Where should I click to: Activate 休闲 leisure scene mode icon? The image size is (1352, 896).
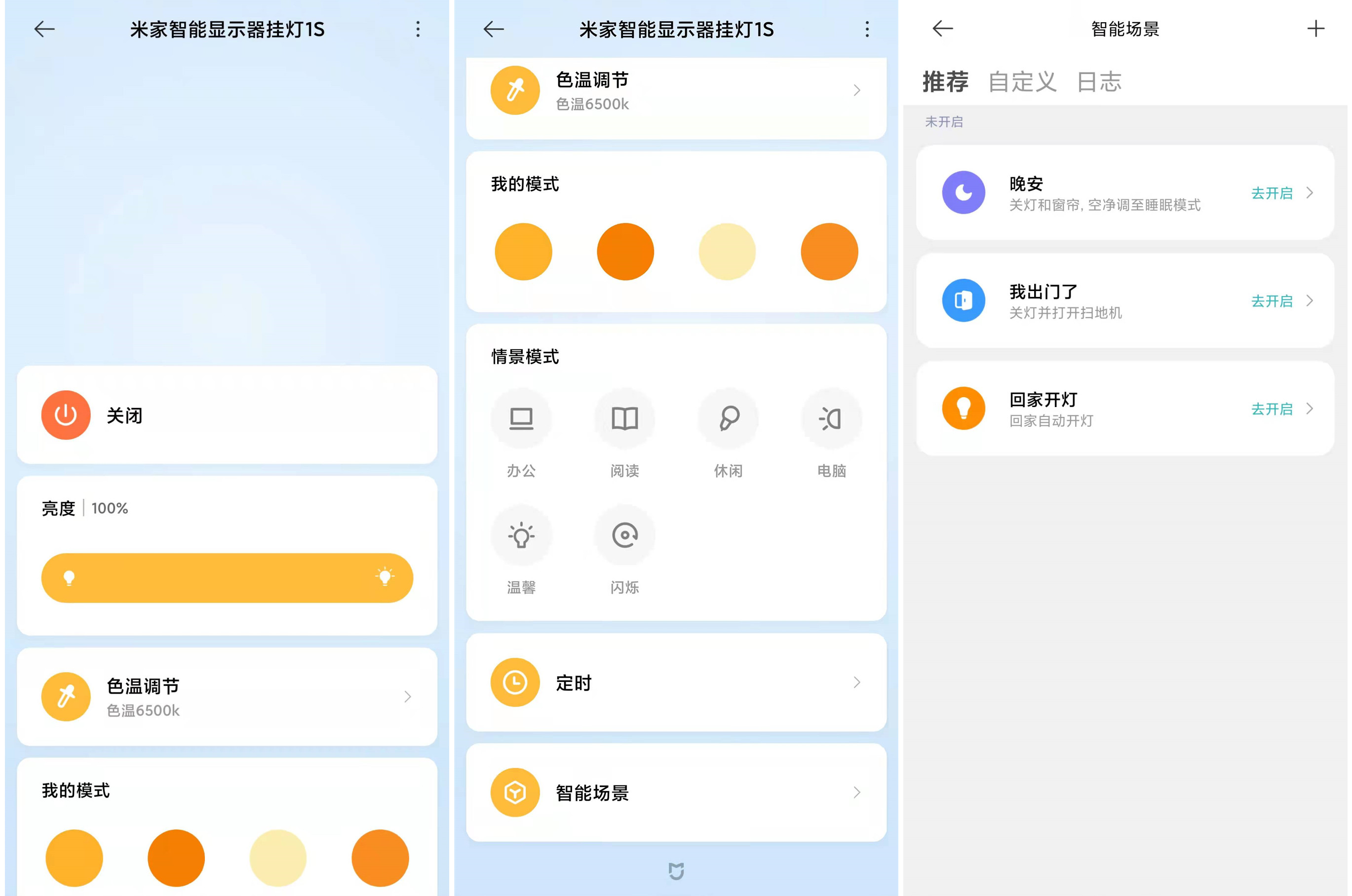[x=728, y=418]
